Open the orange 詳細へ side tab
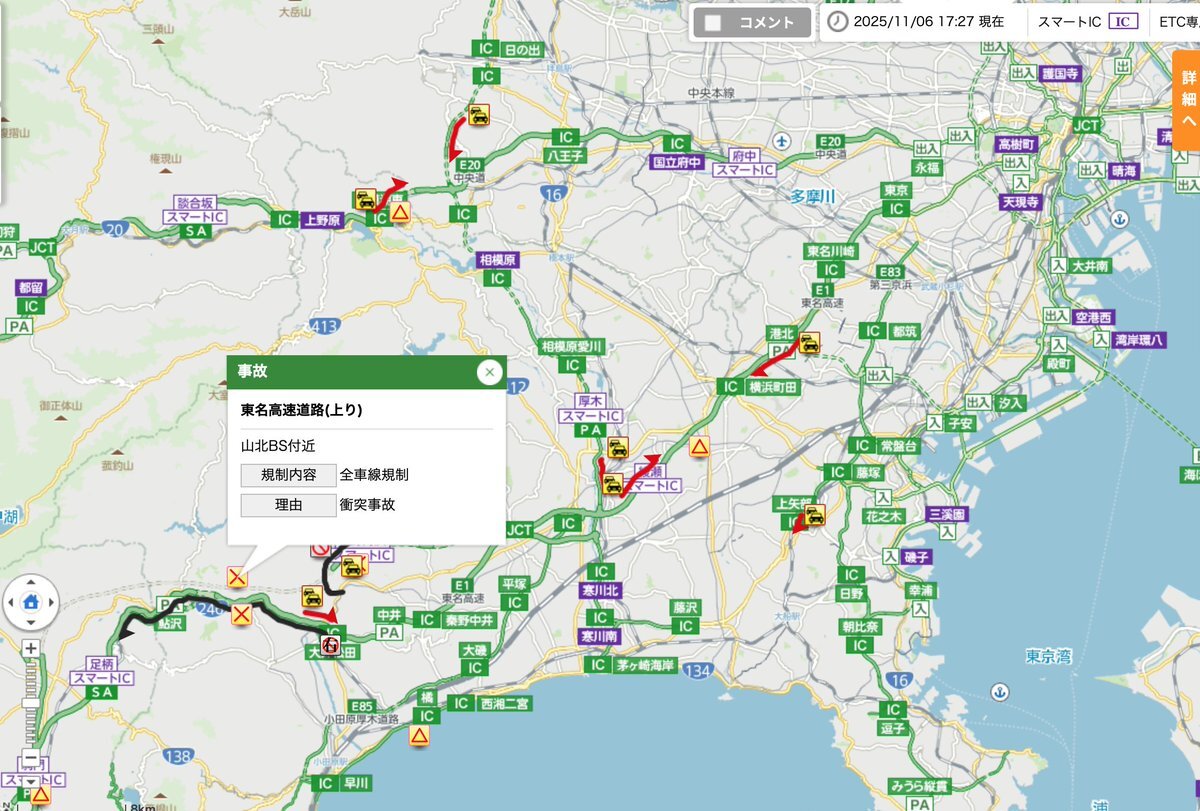The height and width of the screenshot is (811, 1200). pyautogui.click(x=1187, y=99)
